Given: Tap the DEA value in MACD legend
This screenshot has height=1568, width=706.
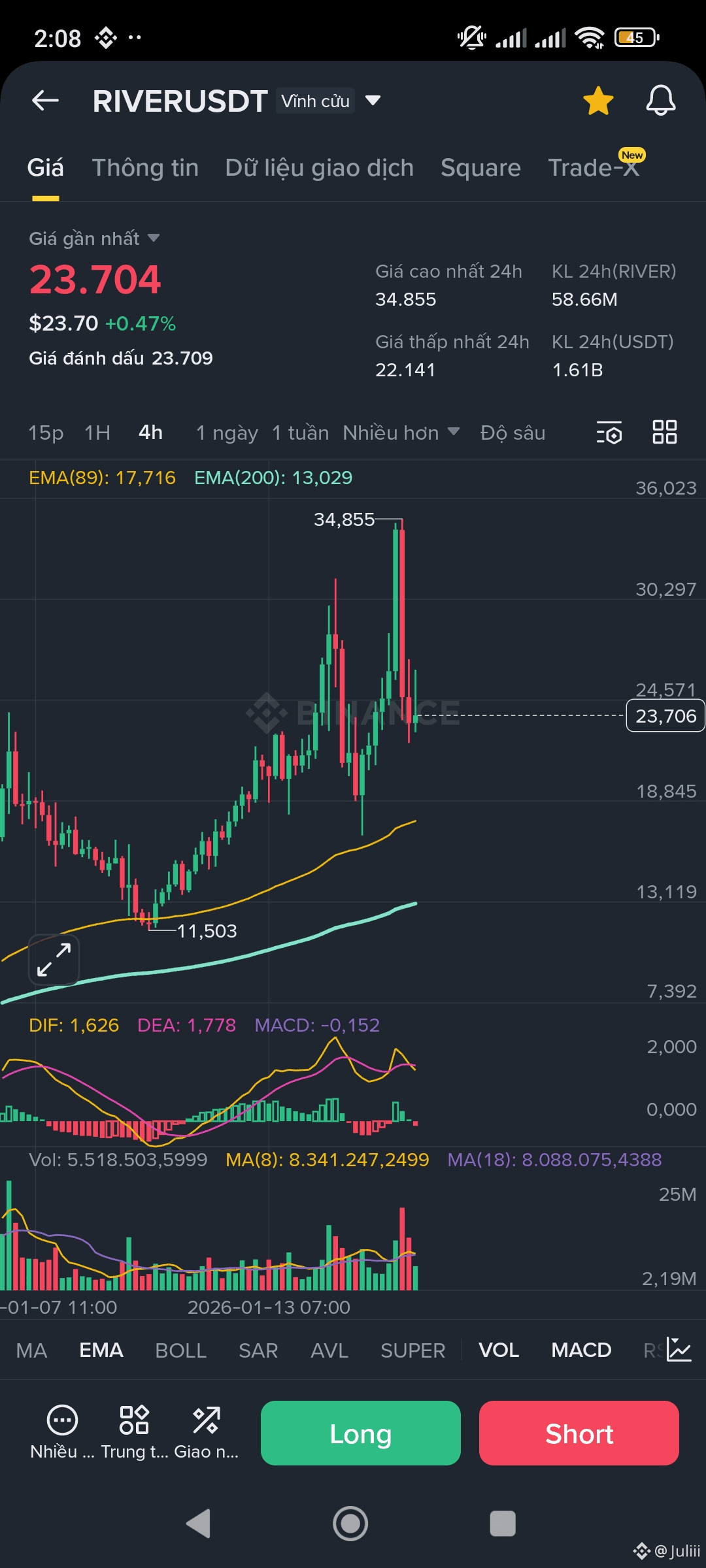Looking at the screenshot, I should point(186,1025).
